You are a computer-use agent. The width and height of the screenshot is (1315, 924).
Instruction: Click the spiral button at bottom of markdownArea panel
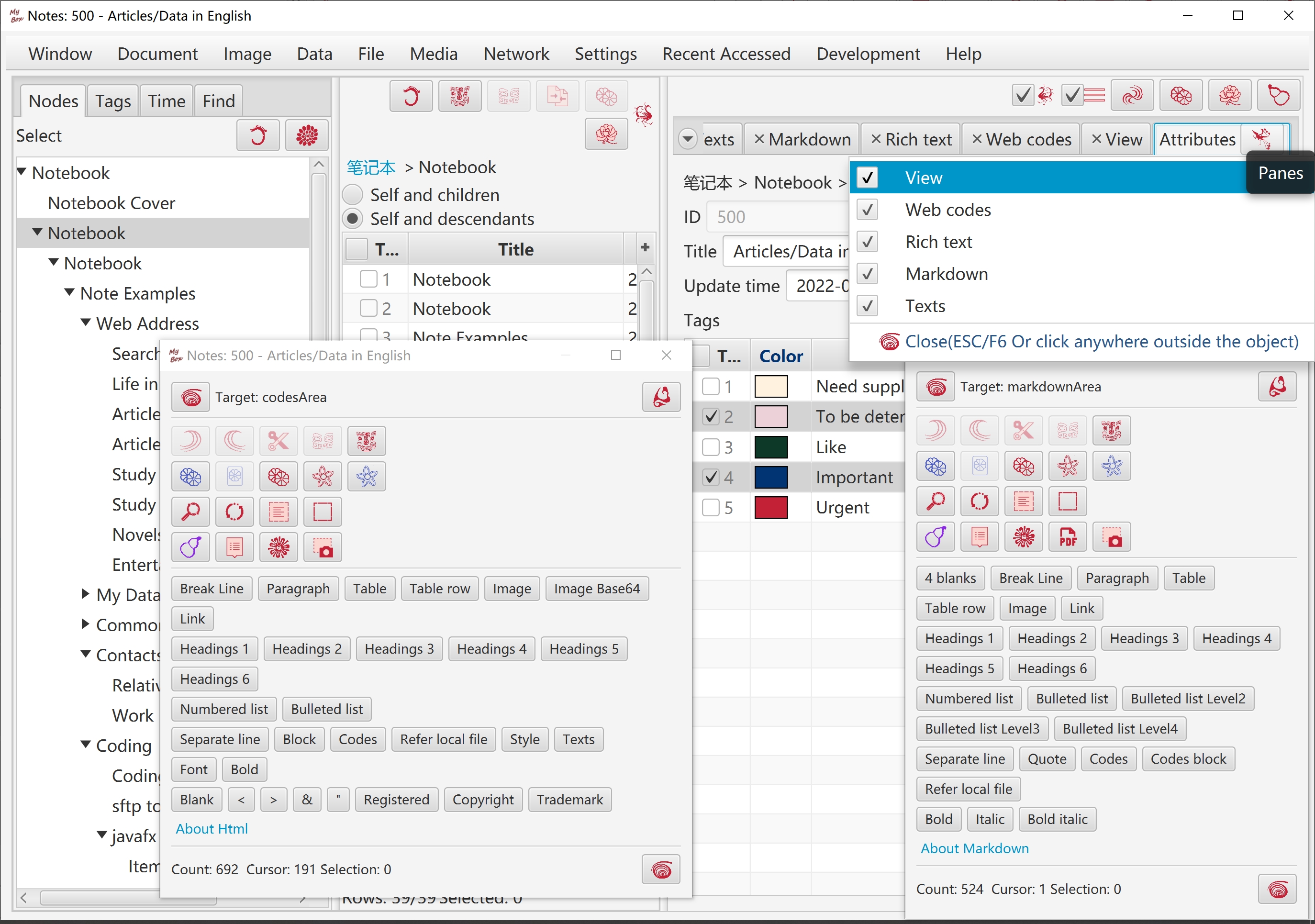[1277, 890]
